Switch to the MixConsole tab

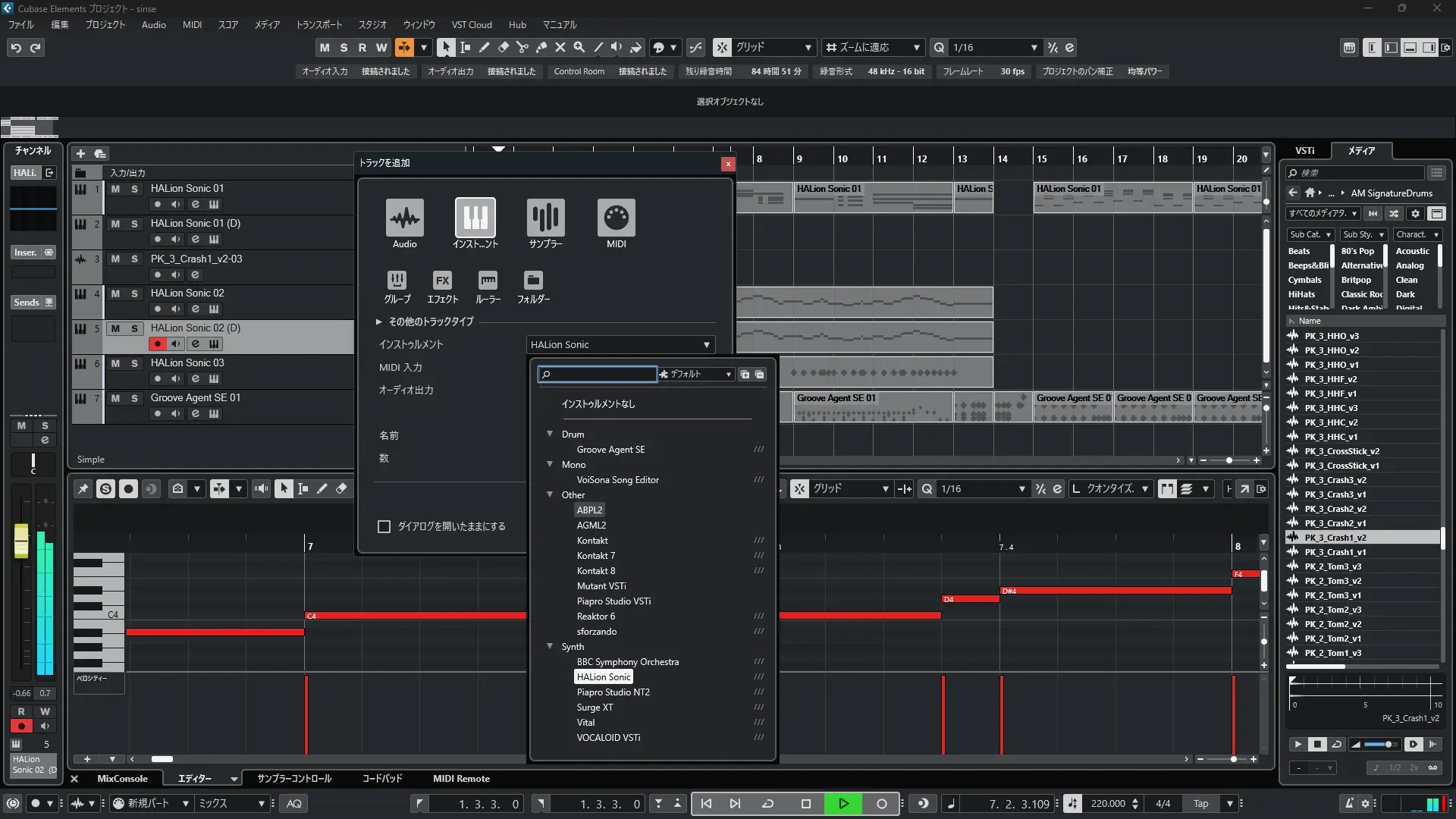(122, 778)
